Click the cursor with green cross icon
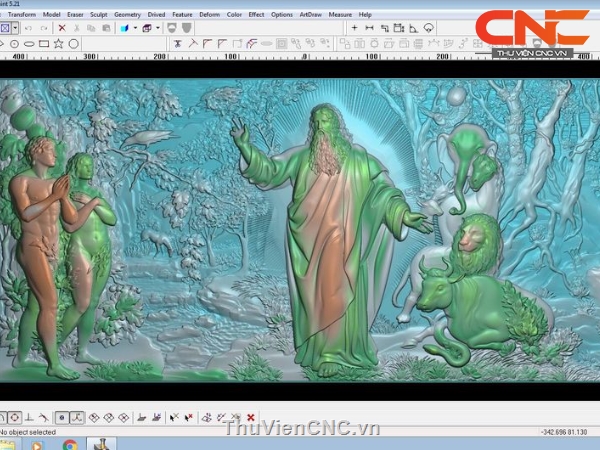 pyautogui.click(x=174, y=417)
